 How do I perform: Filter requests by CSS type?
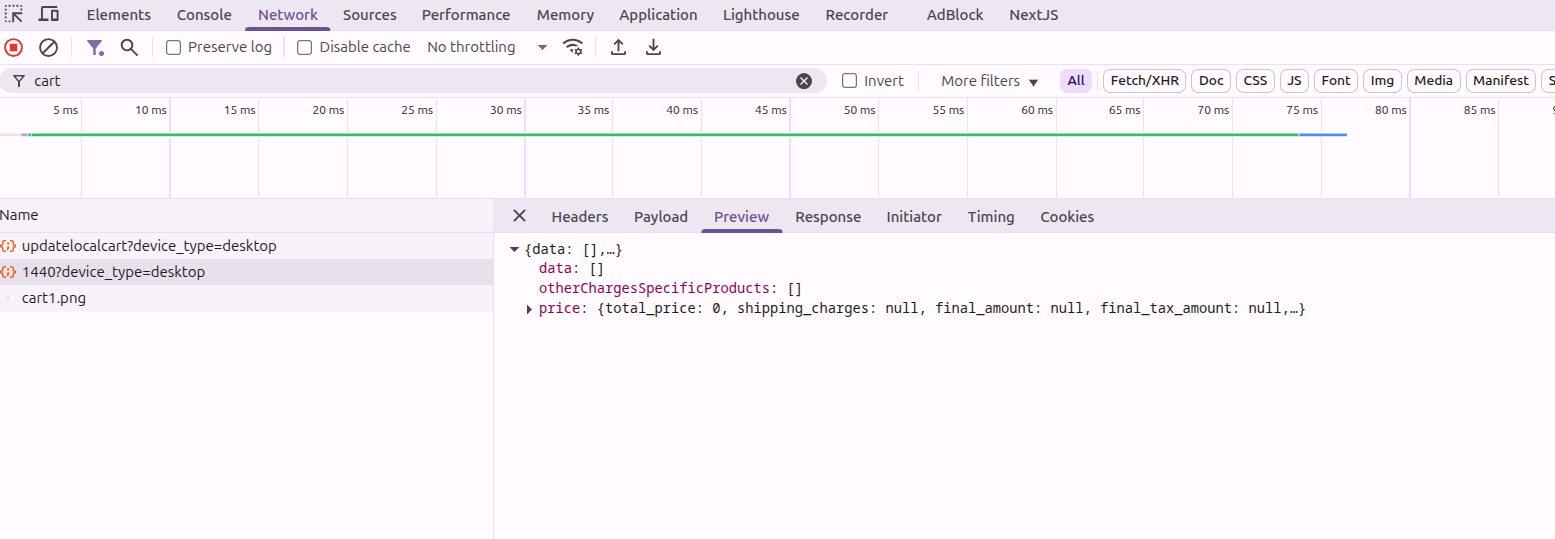click(1255, 81)
